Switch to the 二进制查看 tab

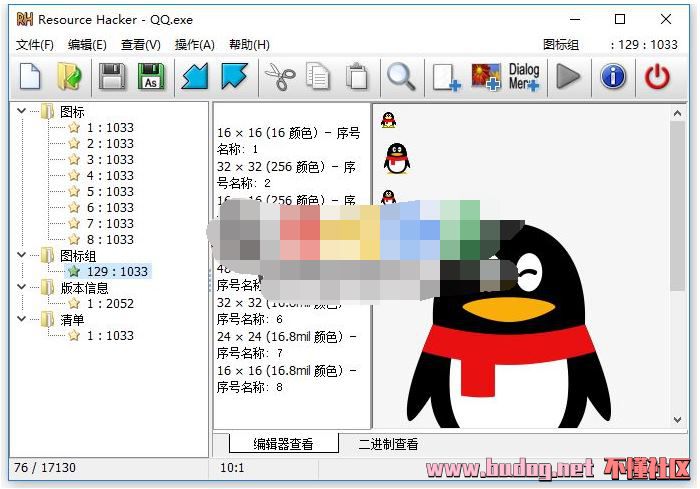tap(388, 444)
